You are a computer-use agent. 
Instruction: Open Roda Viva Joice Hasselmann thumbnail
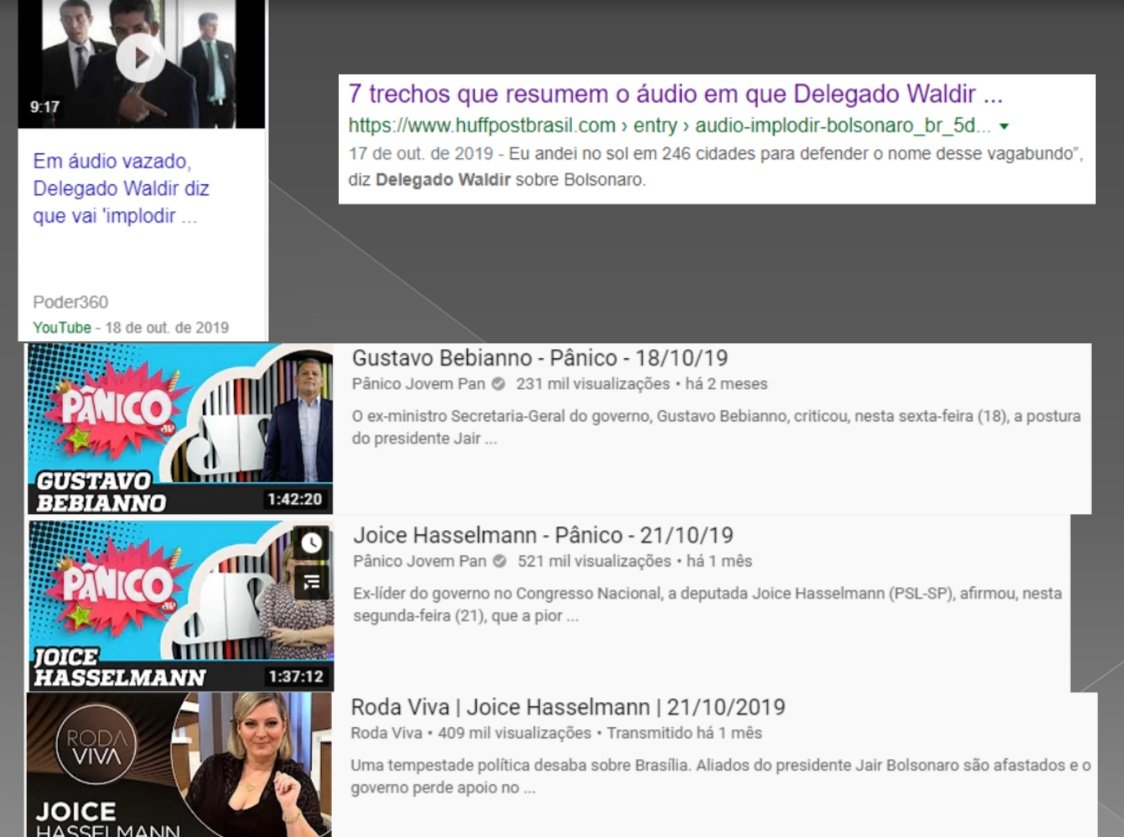179,764
